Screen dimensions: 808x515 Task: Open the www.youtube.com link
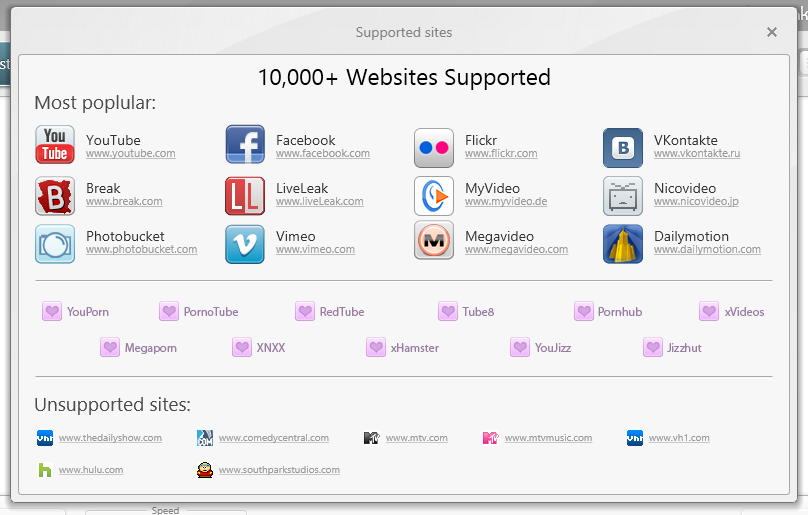[x=131, y=154]
